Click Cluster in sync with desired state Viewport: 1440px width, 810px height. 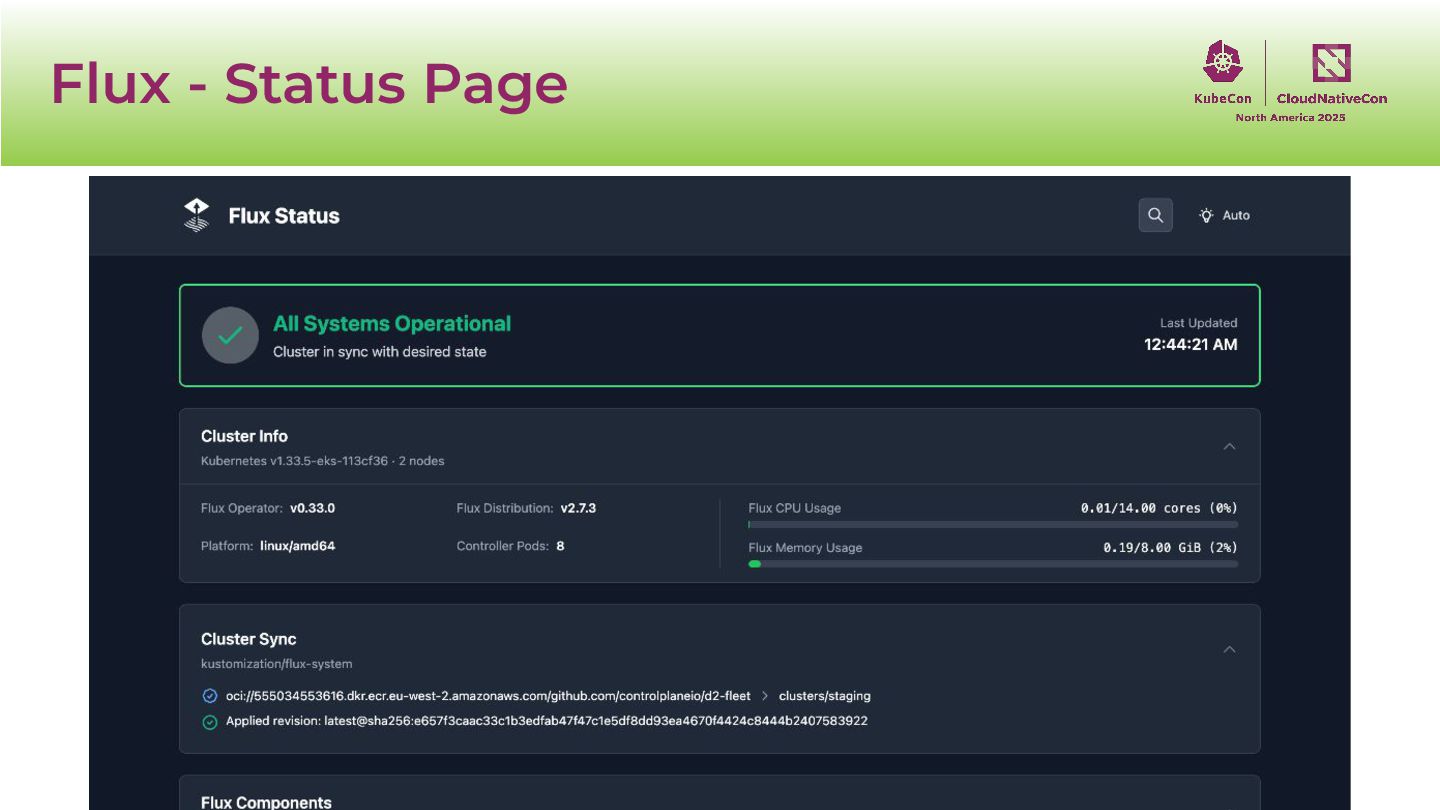click(x=380, y=352)
